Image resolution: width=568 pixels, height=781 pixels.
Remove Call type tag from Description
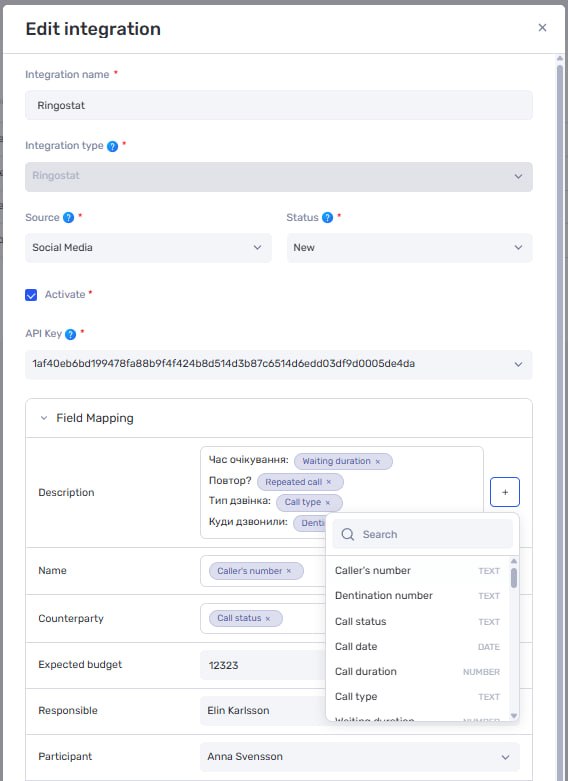(x=328, y=503)
